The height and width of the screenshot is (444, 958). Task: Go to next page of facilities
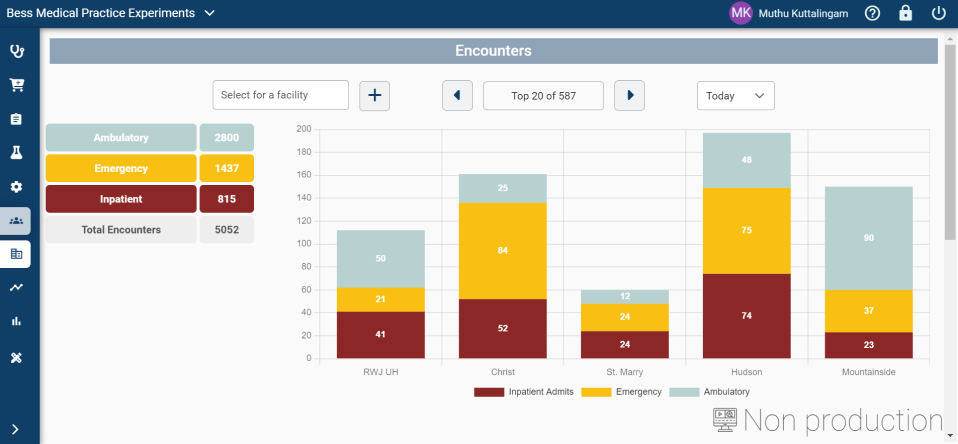click(x=629, y=96)
